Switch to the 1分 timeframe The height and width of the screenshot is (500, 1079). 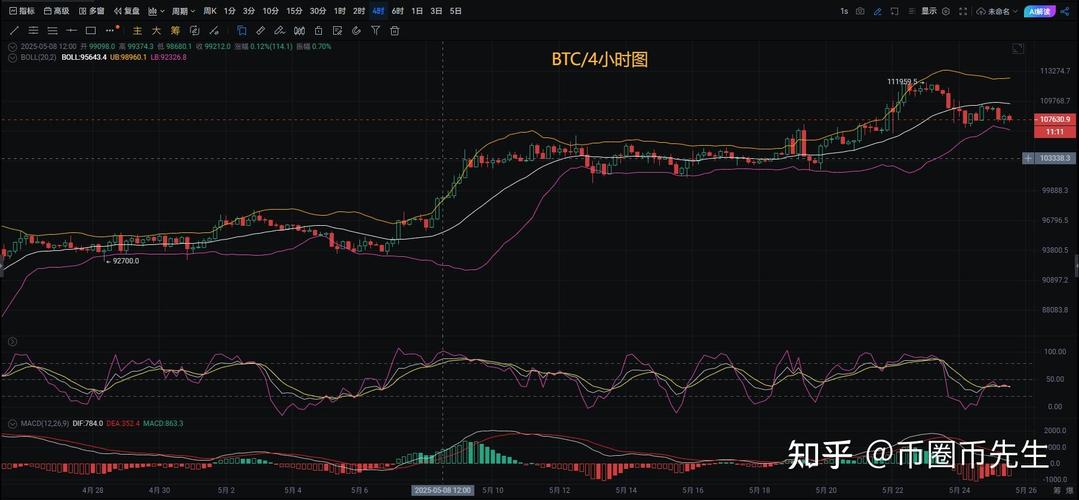[x=230, y=11]
